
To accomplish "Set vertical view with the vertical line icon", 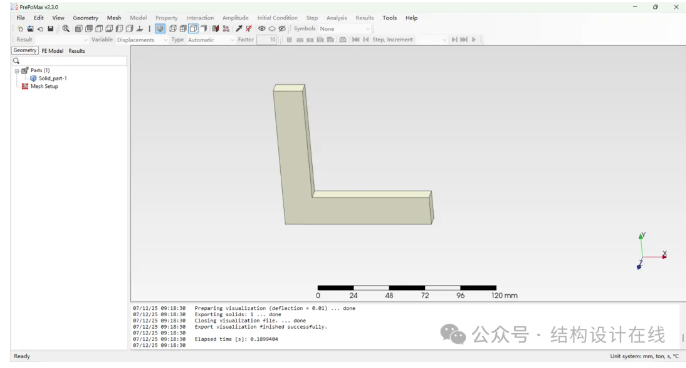I will click(x=149, y=29).
